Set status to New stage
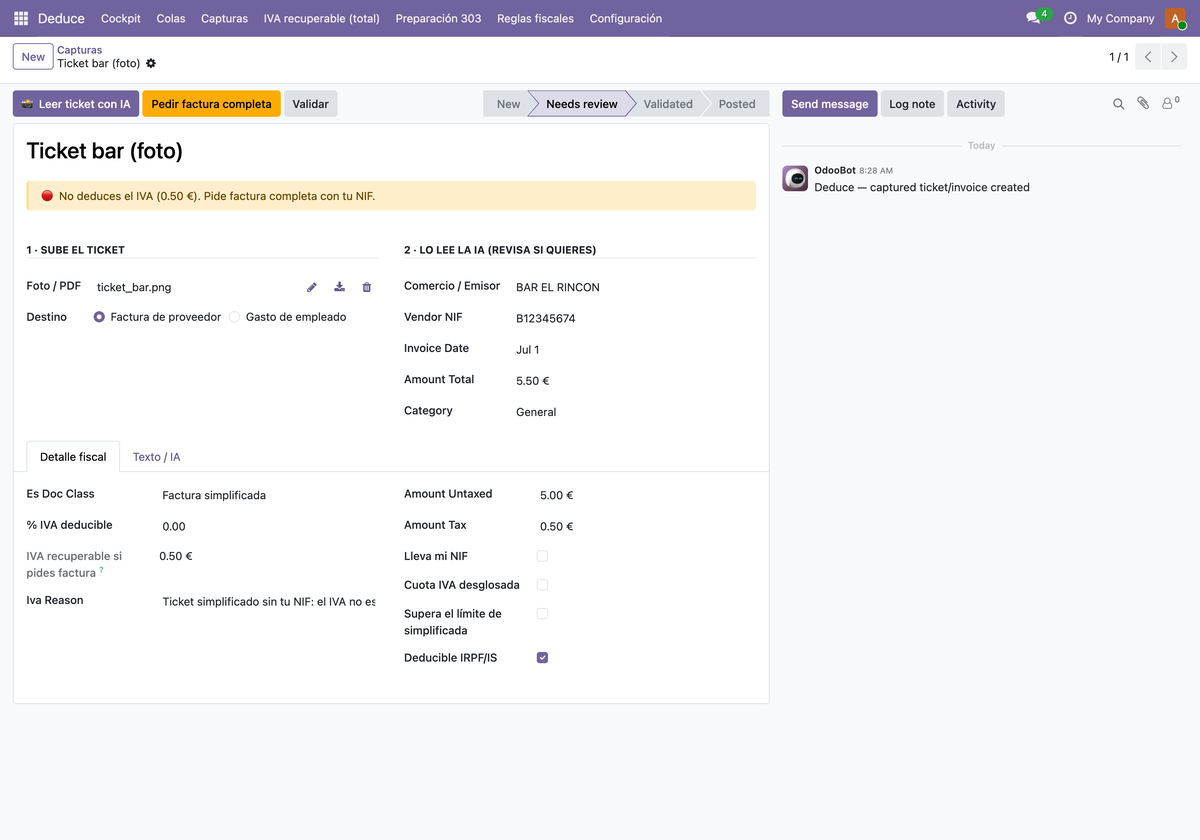This screenshot has width=1200, height=840. pos(508,104)
